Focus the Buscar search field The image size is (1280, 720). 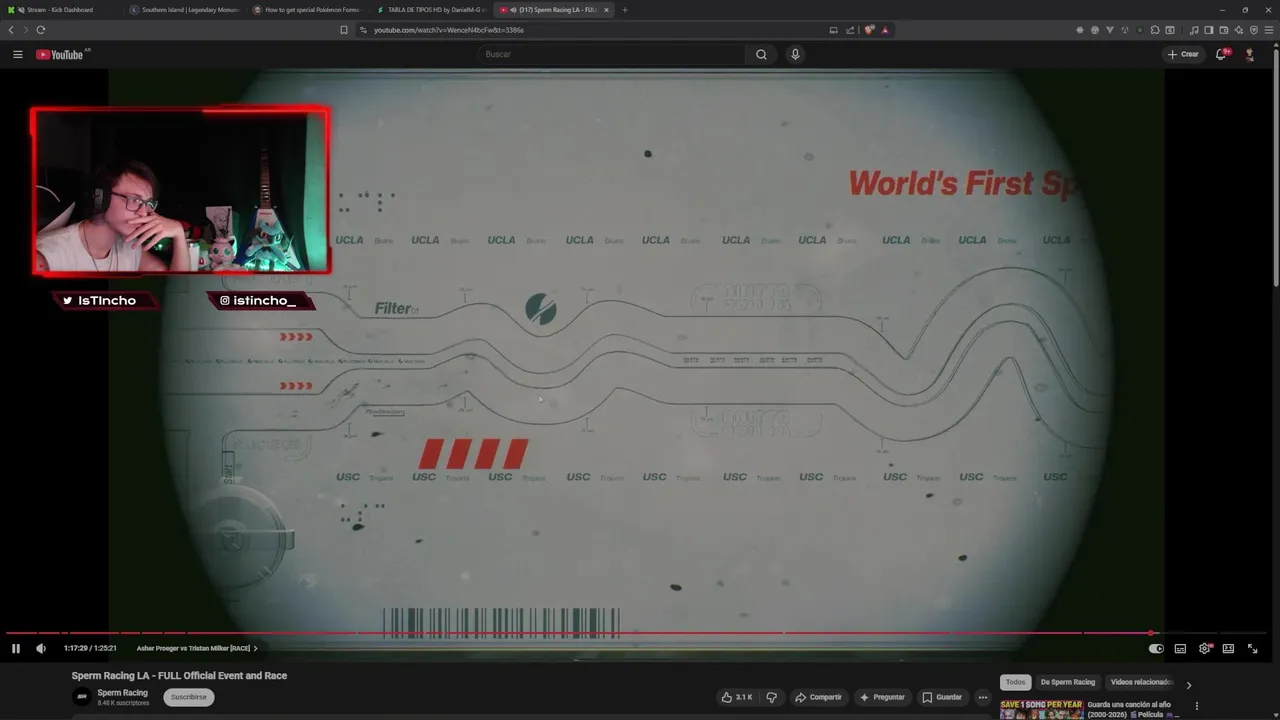[612, 54]
